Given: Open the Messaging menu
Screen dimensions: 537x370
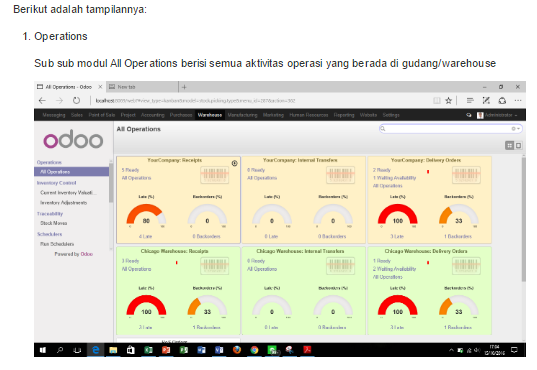Looking at the screenshot, I should [x=54, y=115].
